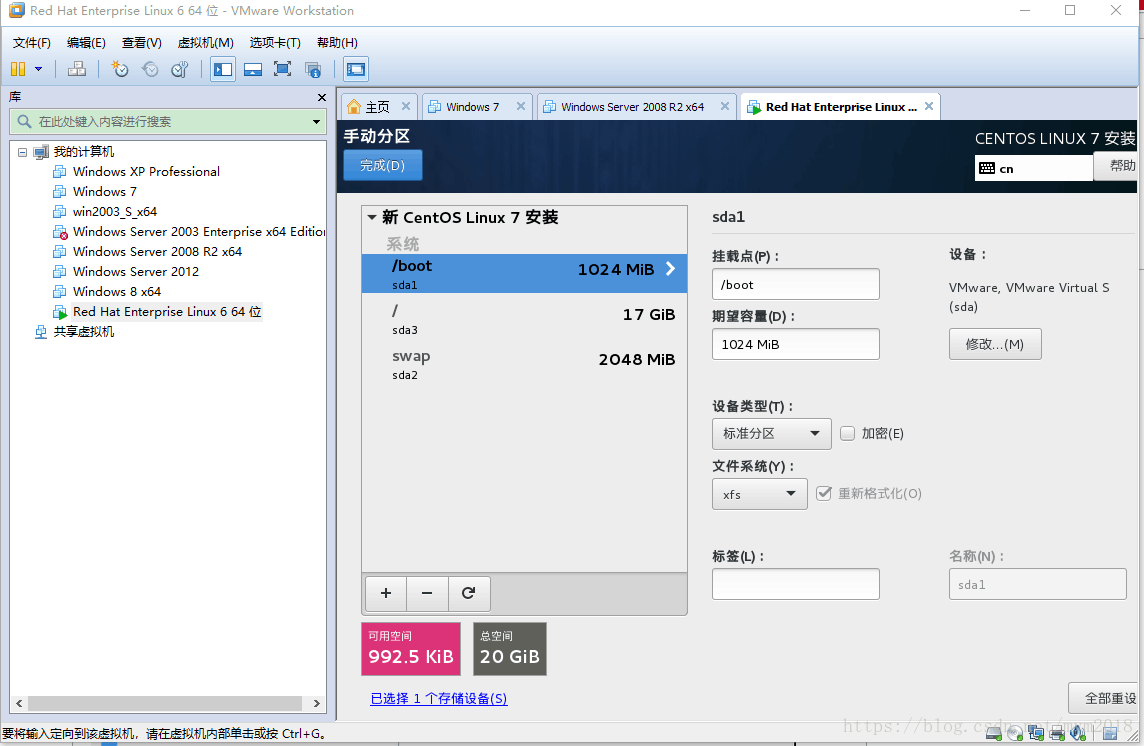Open the power options arrow beside pause
The height and width of the screenshot is (746, 1144).
tap(39, 69)
